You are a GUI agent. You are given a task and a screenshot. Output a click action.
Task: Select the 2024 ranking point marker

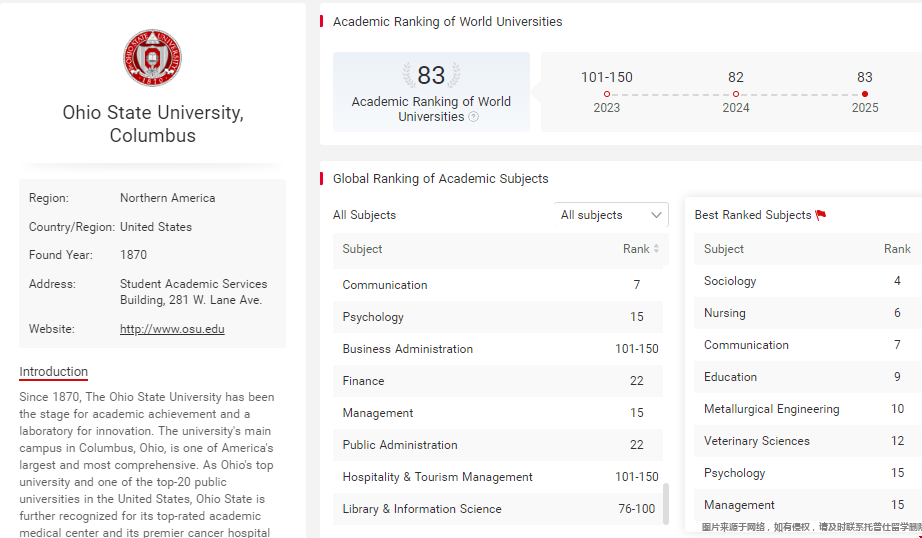(736, 94)
